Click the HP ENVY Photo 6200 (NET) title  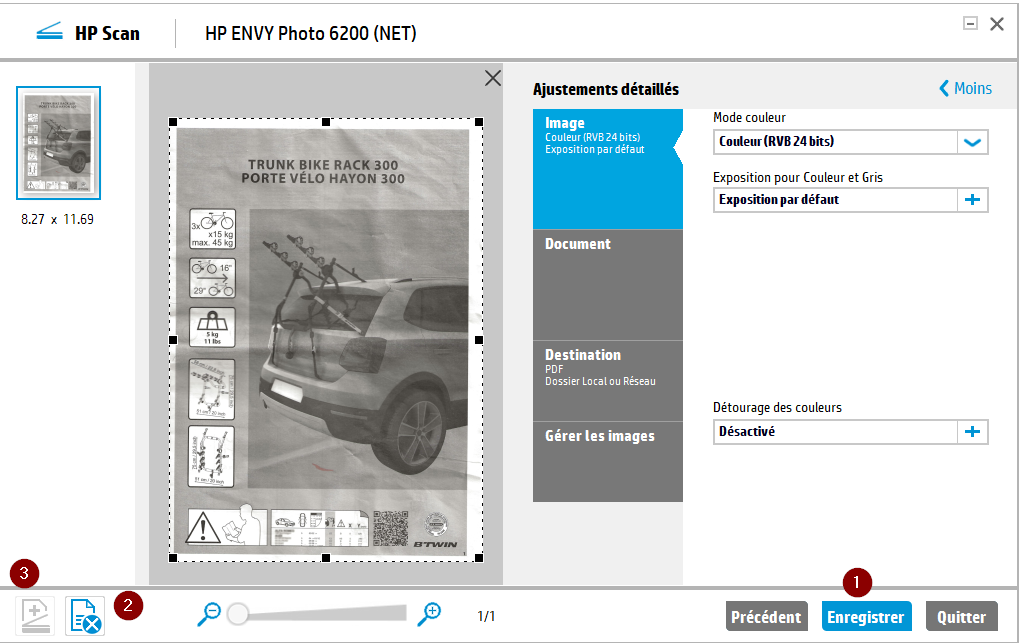click(311, 33)
